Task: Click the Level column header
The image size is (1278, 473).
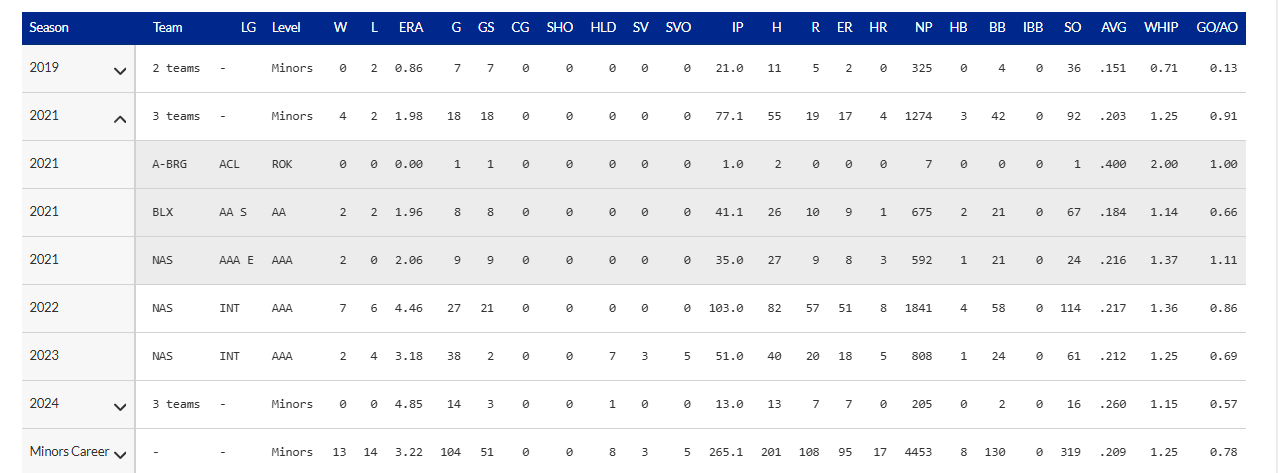Action: (286, 28)
